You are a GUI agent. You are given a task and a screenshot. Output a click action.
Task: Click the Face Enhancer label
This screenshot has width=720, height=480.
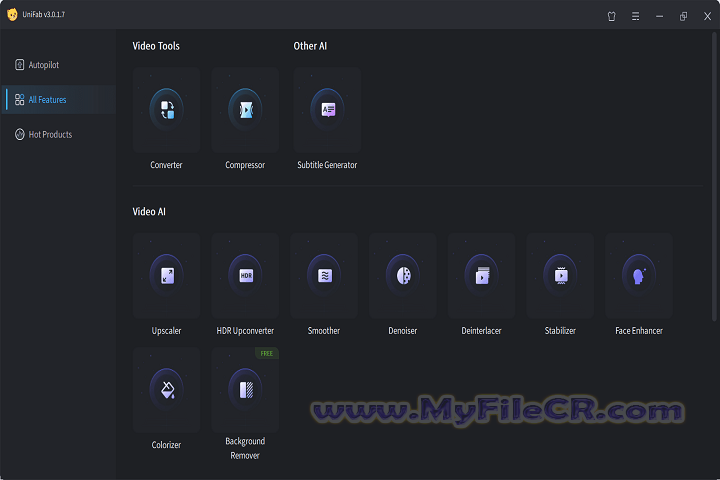(x=639, y=331)
